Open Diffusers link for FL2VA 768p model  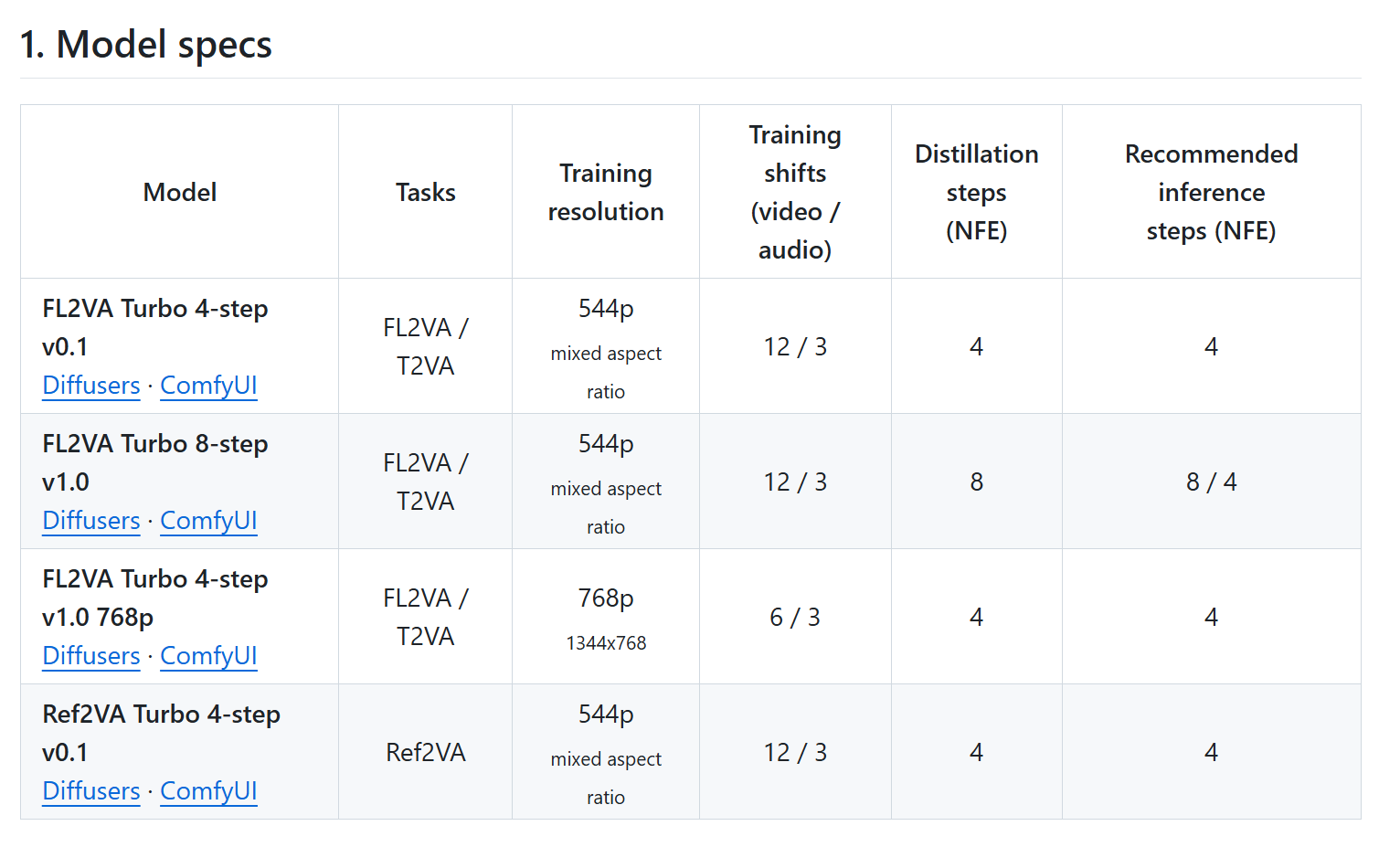click(x=91, y=656)
